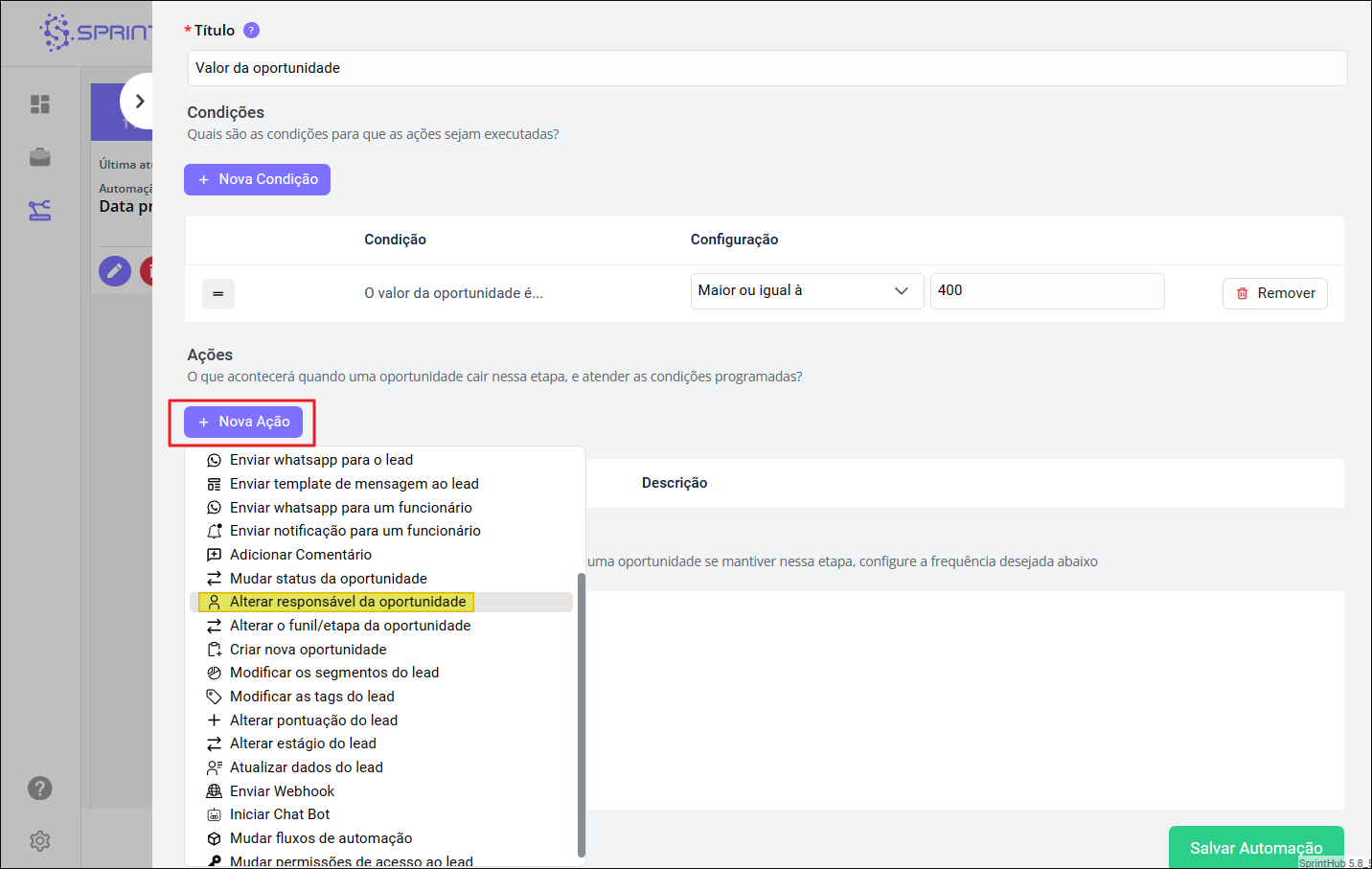Open the funnel automation icon in sidebar

[x=40, y=211]
